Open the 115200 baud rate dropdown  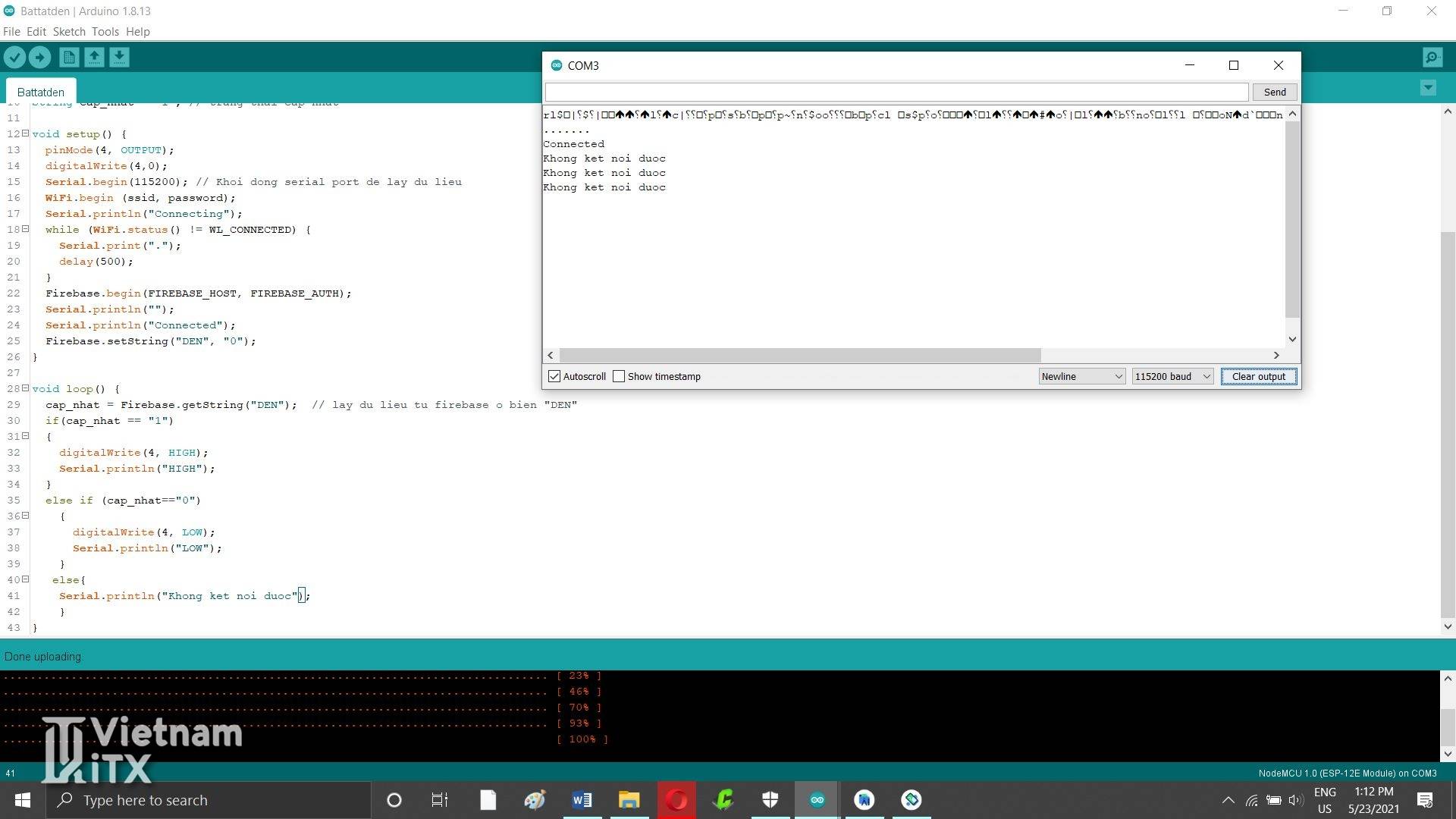[1172, 376]
